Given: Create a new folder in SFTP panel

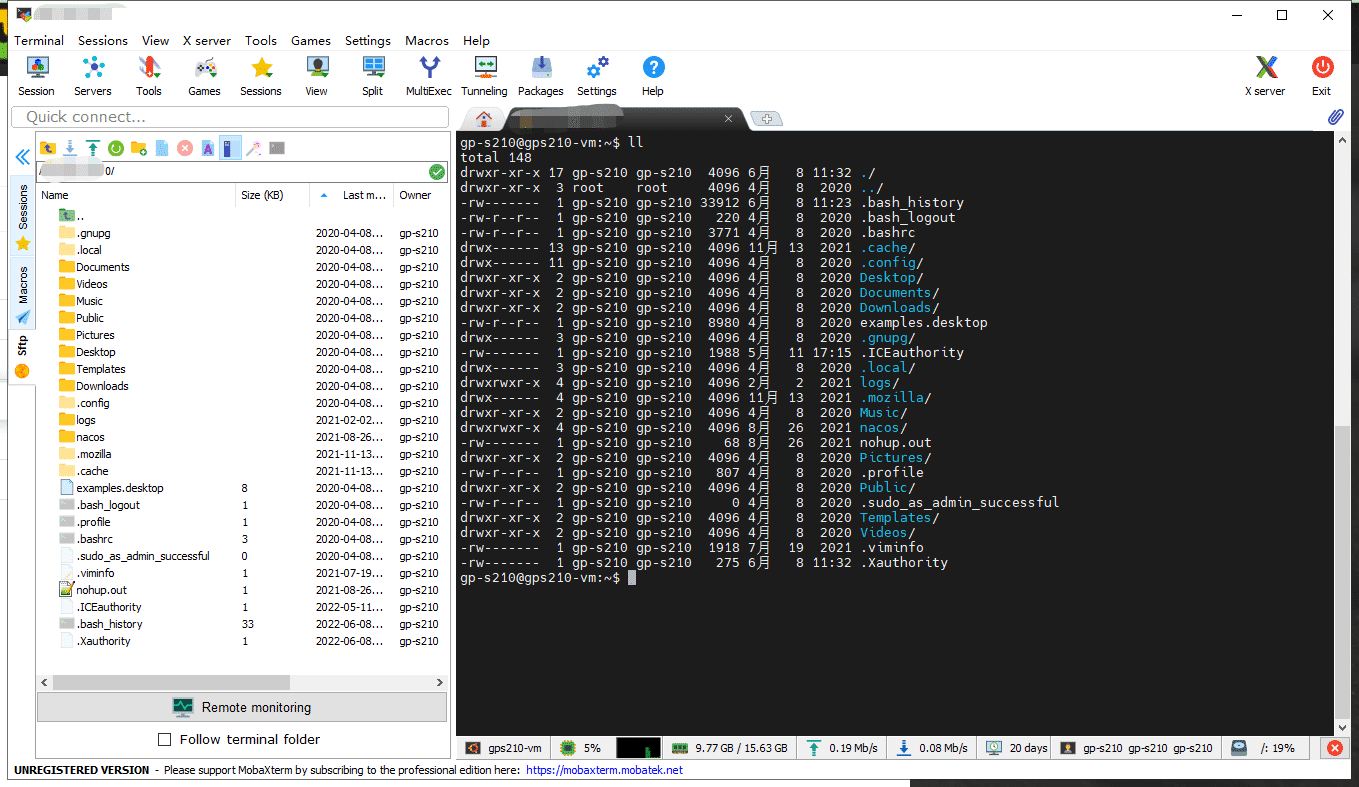Looking at the screenshot, I should click(139, 148).
